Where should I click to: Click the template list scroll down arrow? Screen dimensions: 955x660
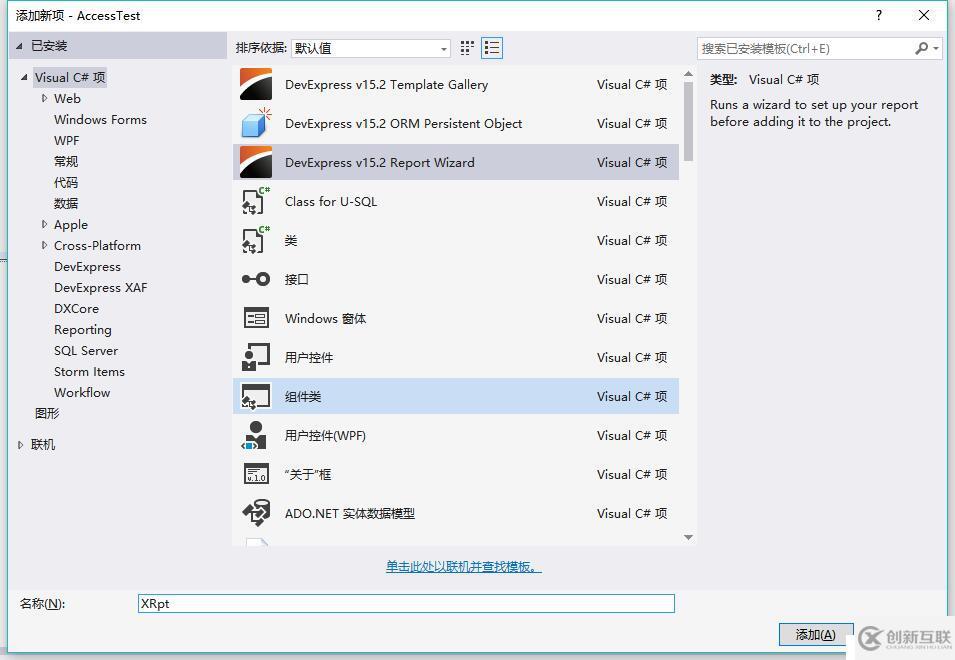pyautogui.click(x=688, y=537)
